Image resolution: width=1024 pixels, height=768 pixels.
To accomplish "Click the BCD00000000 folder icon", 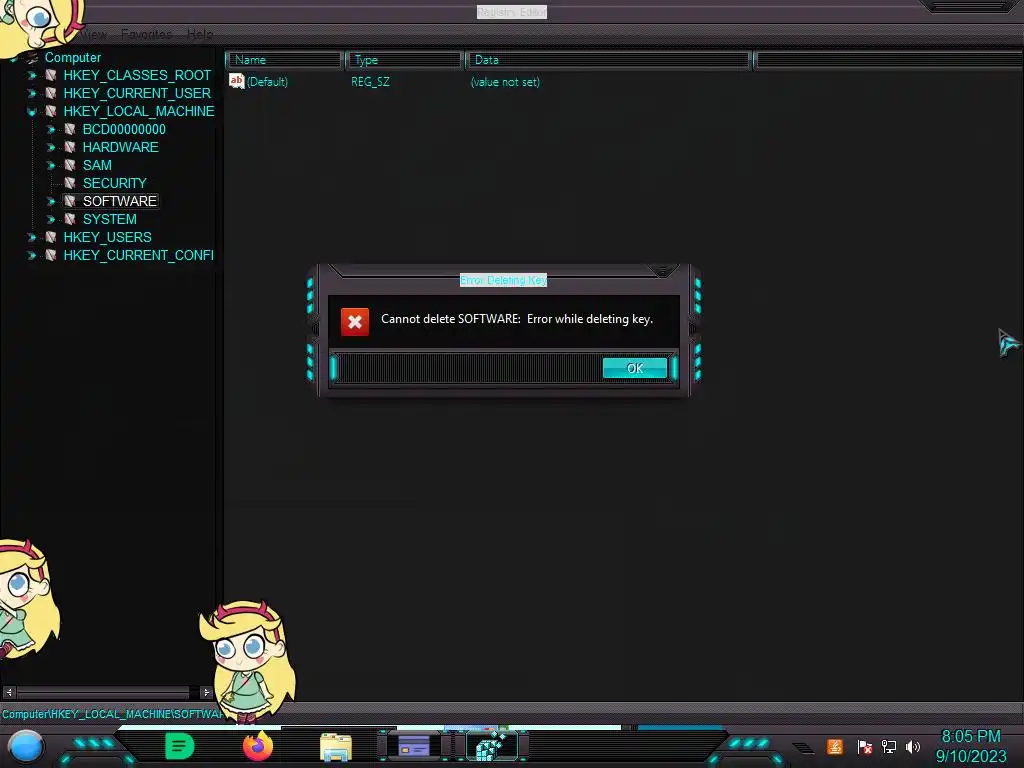I will pyautogui.click(x=69, y=129).
